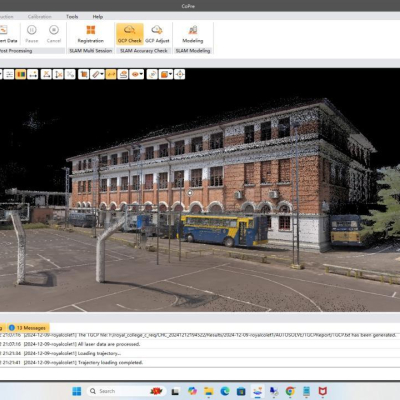Toggle the orange eye visibility icon

(x=135, y=74)
